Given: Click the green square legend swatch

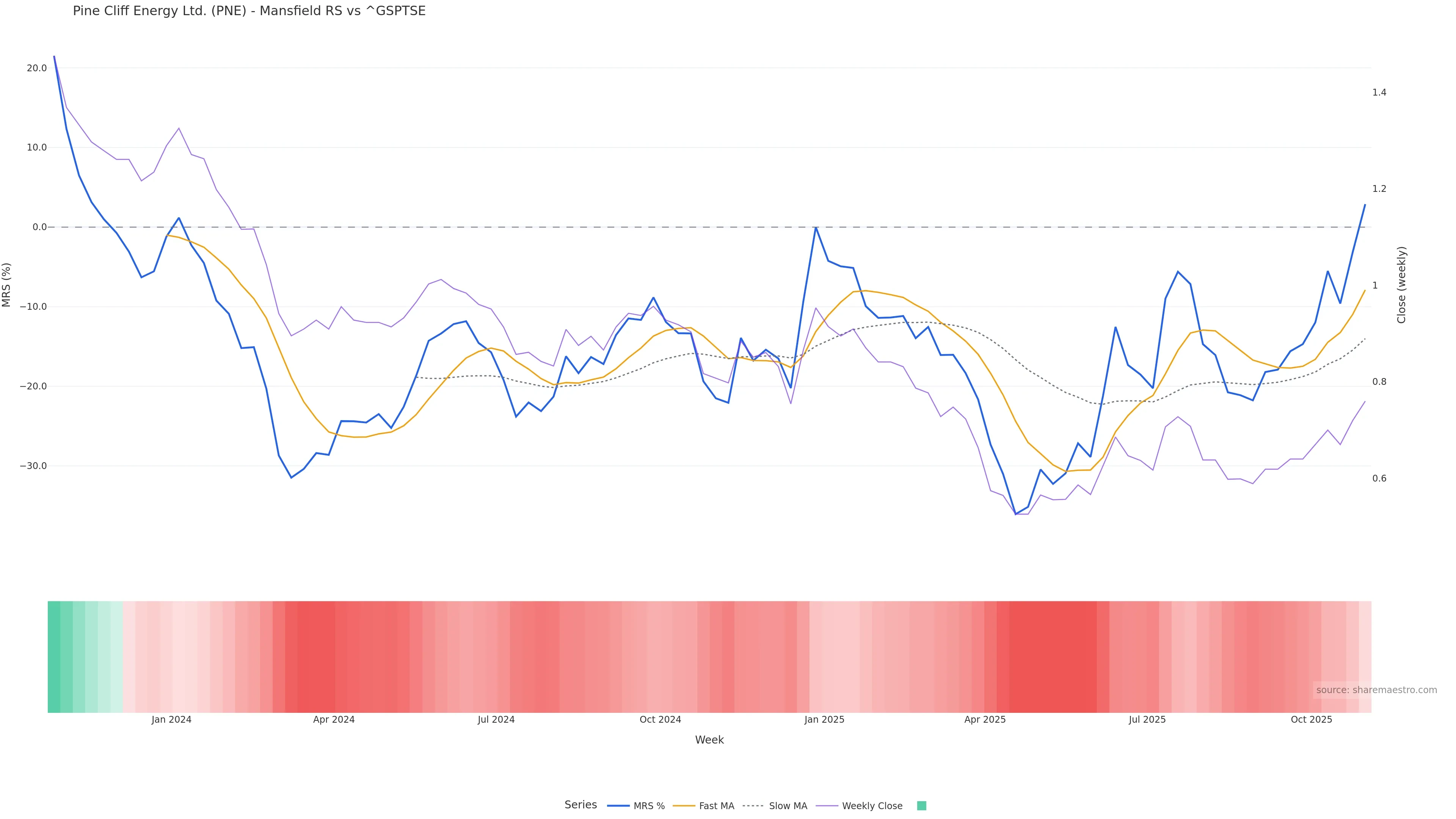Looking at the screenshot, I should [x=921, y=806].
